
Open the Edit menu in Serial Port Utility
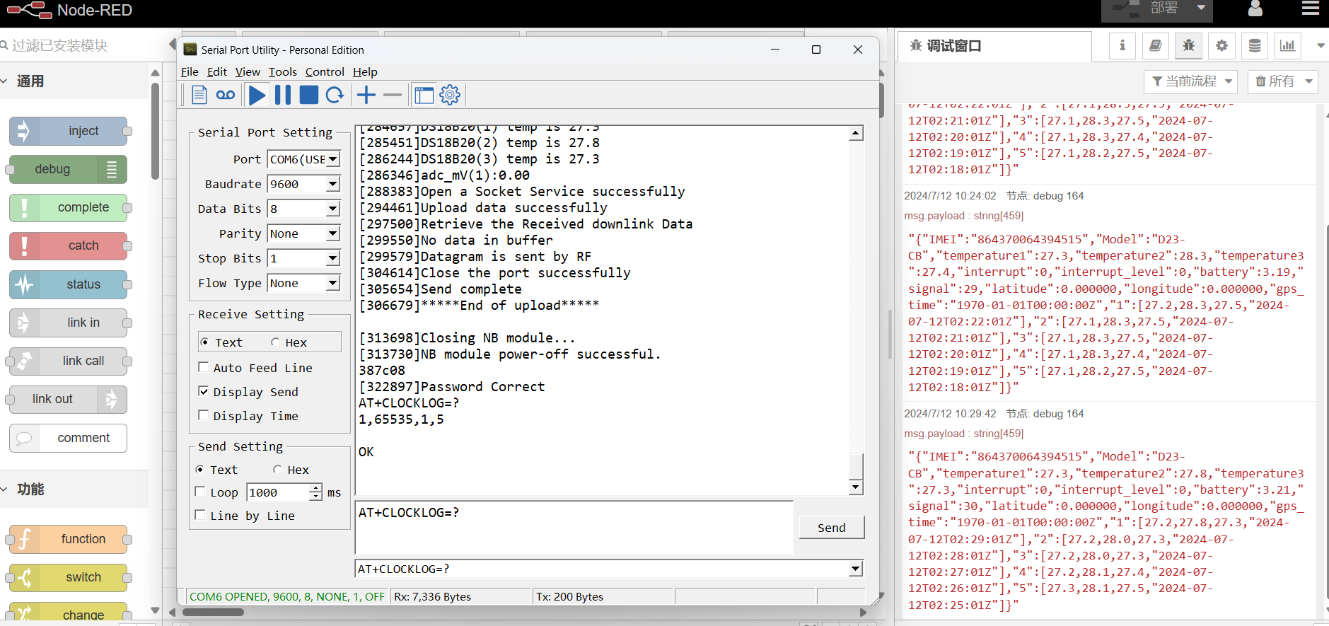tap(217, 72)
